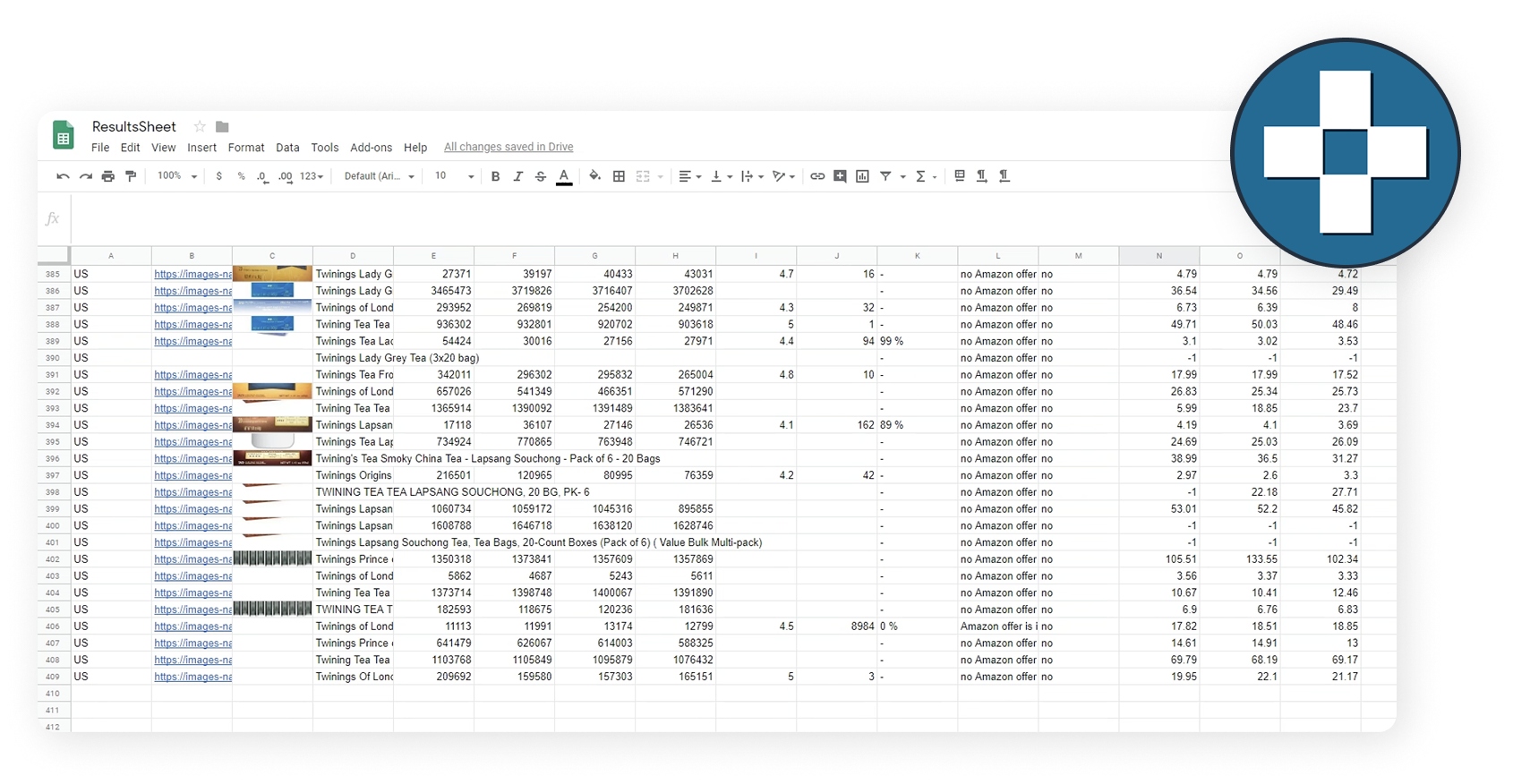This screenshot has height=784, width=1513.
Task: Open the zoom 100% dropdown
Action: click(176, 176)
